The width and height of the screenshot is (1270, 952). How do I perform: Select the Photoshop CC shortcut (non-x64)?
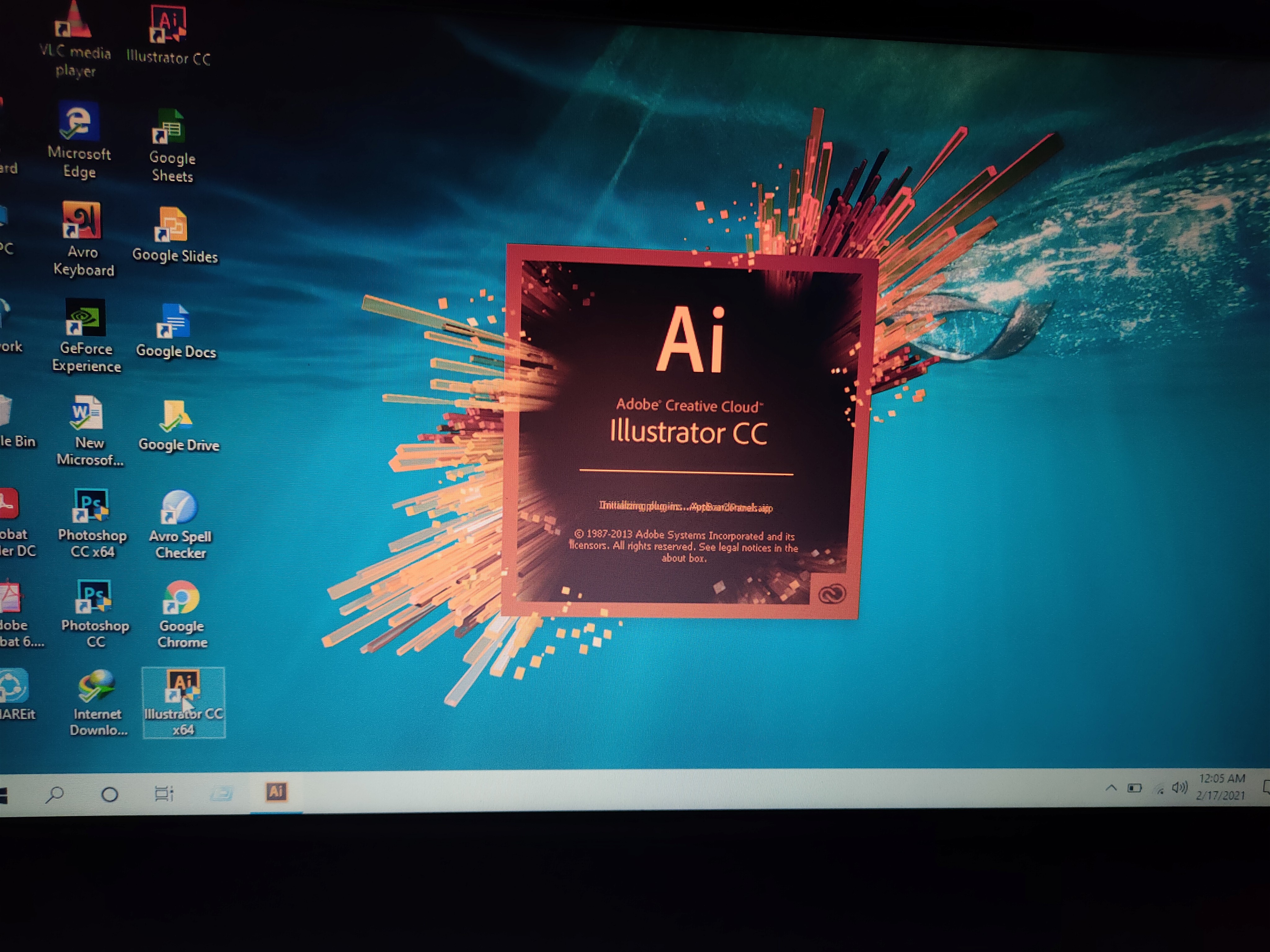point(95,615)
